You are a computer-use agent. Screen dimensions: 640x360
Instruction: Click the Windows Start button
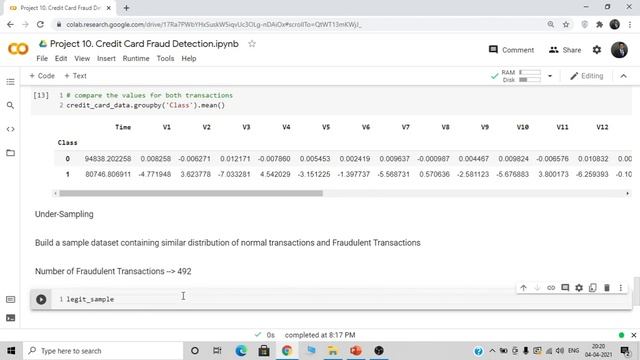(11, 351)
